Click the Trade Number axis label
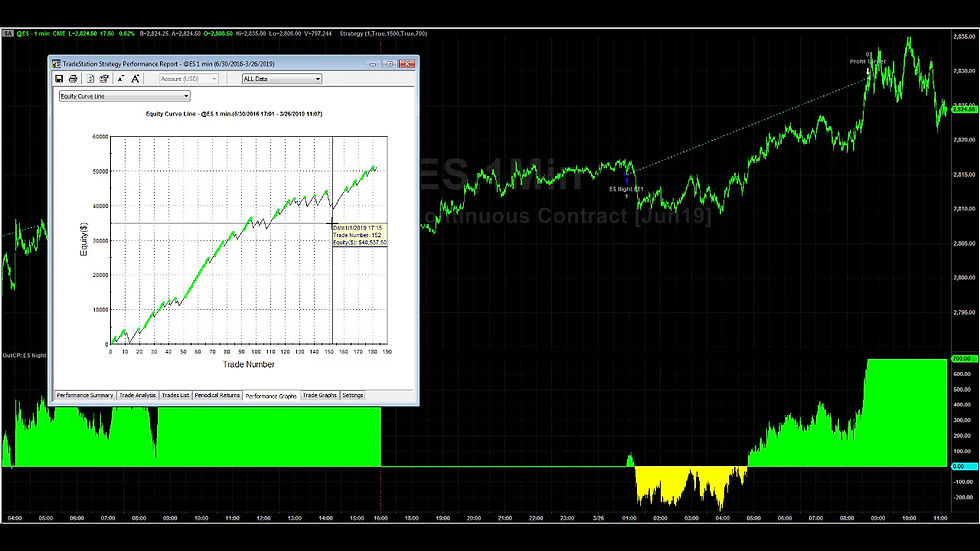Viewport: 980px width, 551px height. tap(249, 364)
